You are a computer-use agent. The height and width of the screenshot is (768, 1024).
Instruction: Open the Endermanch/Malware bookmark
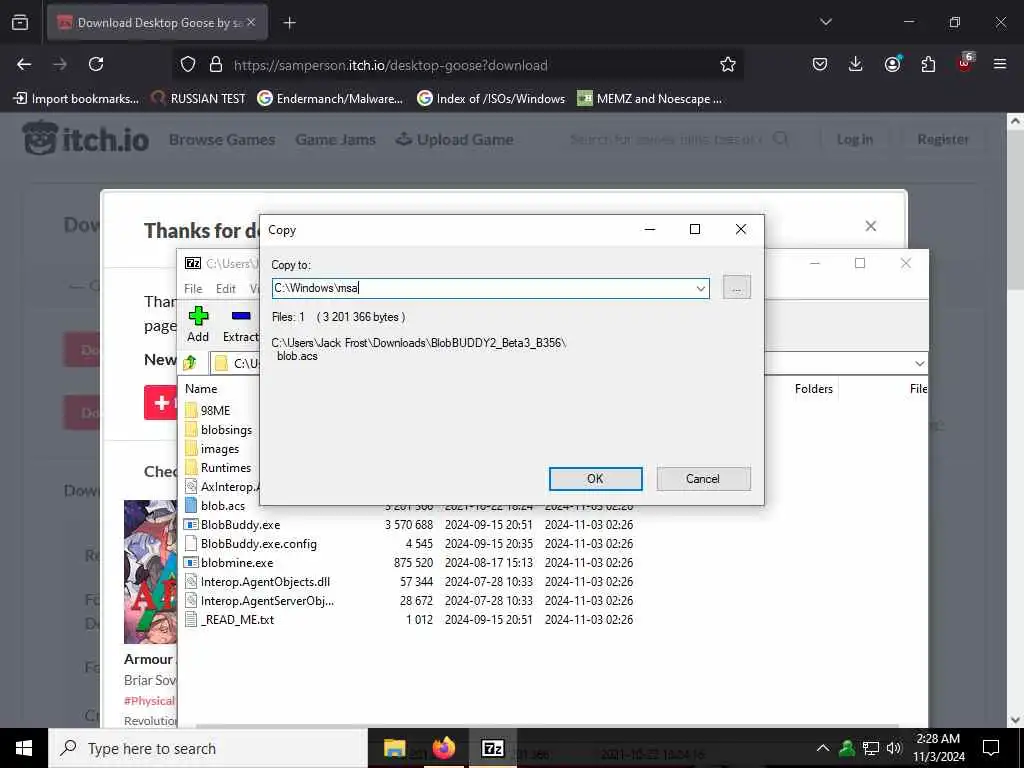[x=330, y=99]
